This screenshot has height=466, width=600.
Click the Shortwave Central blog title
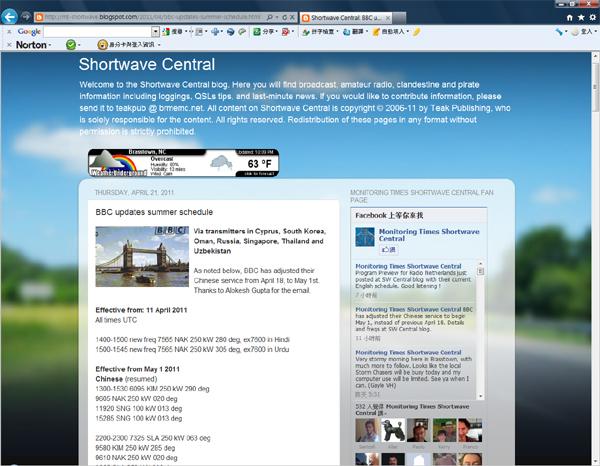[x=147, y=64]
